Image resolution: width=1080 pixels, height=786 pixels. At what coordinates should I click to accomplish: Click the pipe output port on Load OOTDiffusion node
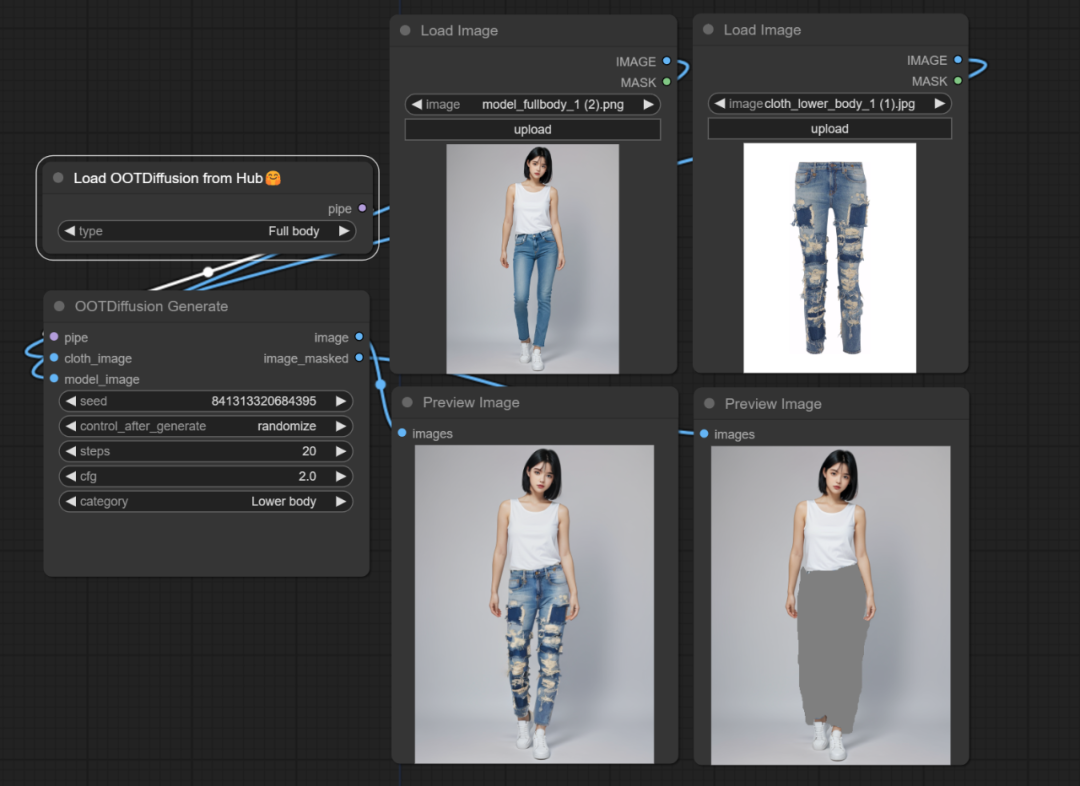click(362, 208)
